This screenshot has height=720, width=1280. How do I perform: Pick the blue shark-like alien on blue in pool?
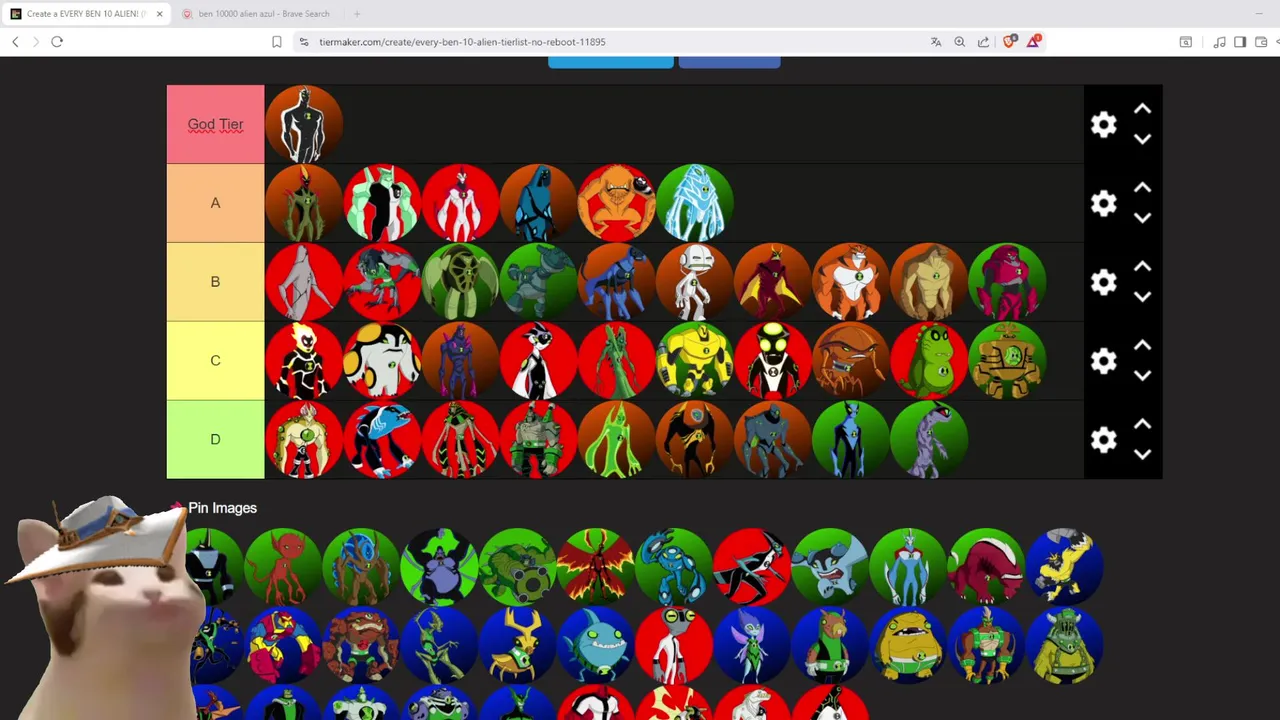click(x=596, y=646)
